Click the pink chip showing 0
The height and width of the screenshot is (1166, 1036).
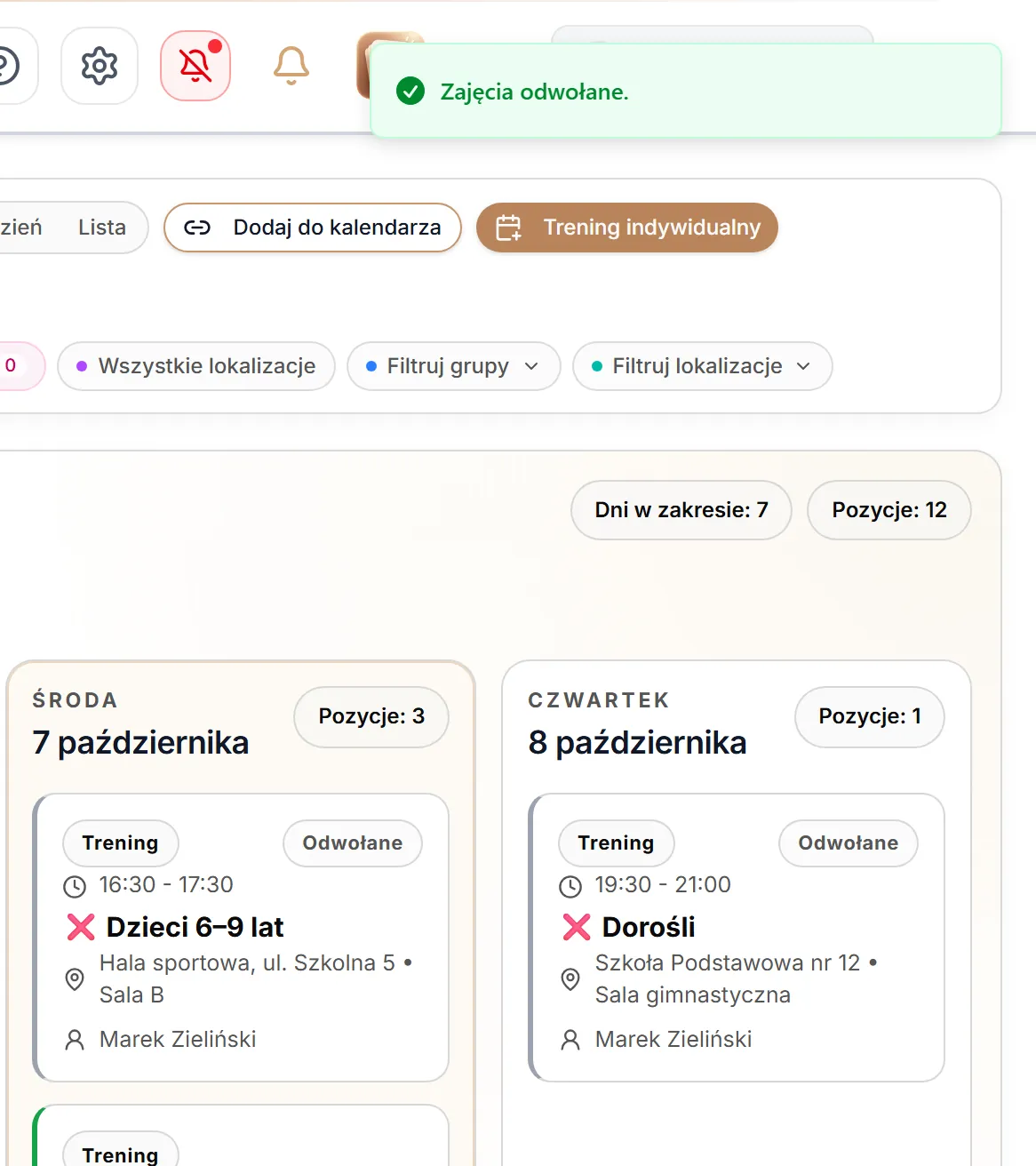point(18,366)
